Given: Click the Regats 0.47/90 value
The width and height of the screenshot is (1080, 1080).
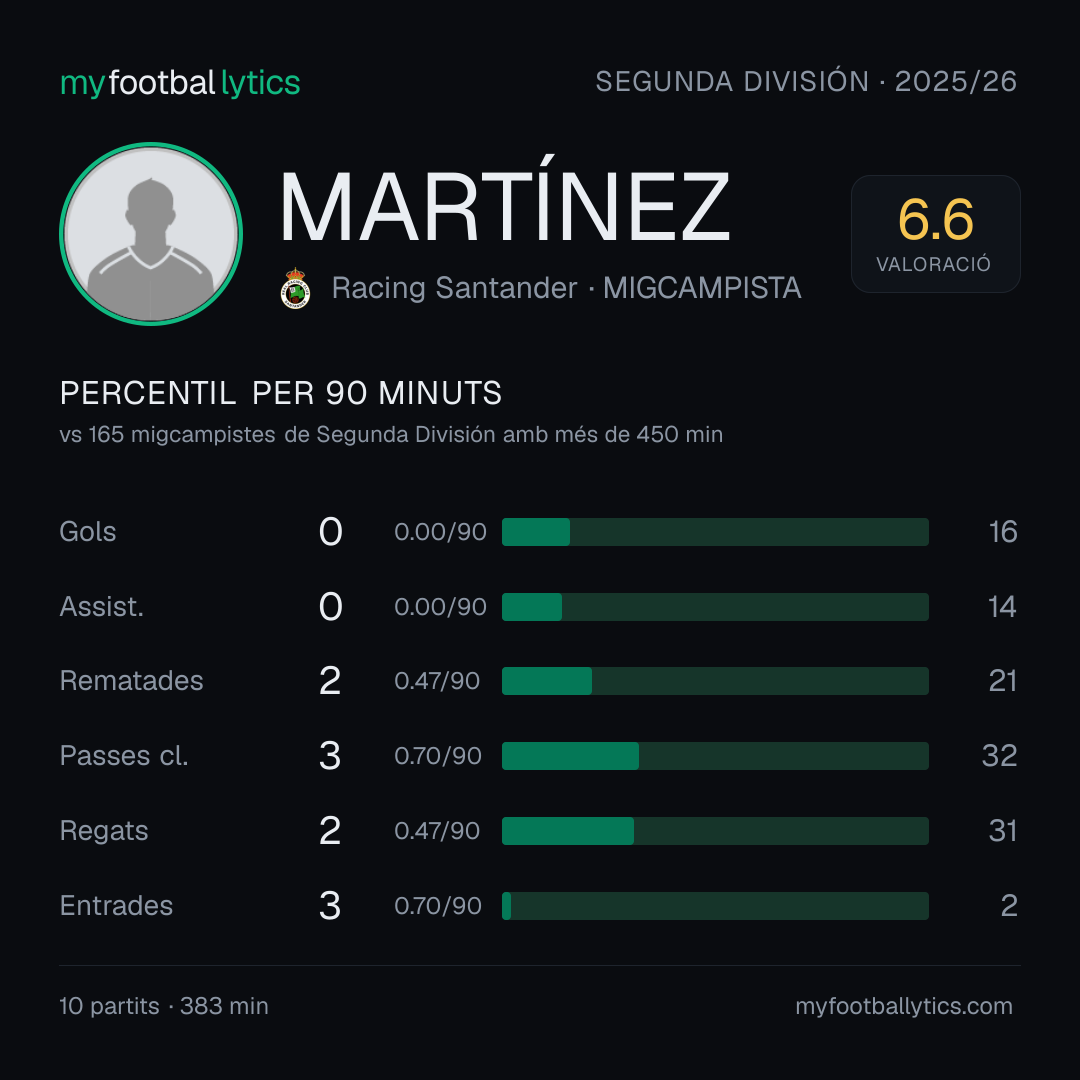Looking at the screenshot, I should tap(437, 831).
